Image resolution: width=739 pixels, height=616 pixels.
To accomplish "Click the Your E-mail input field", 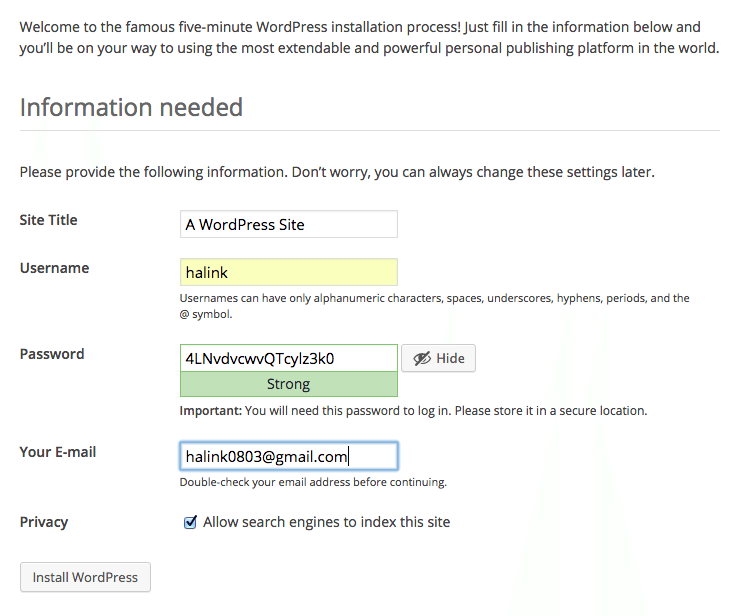I will 288,456.
